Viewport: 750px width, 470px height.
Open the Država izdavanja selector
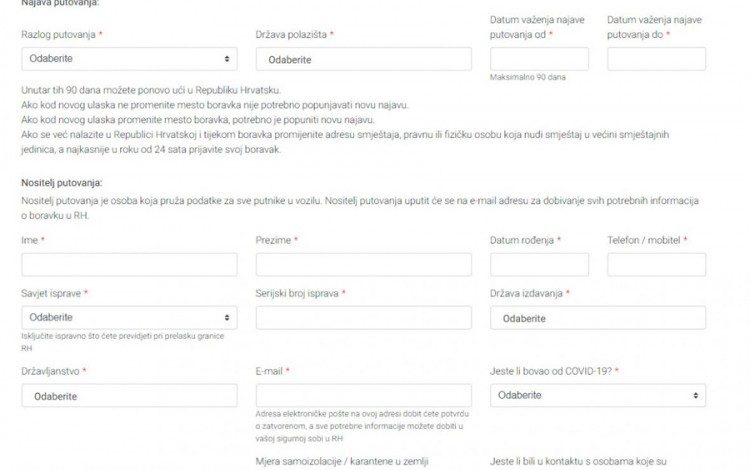click(x=597, y=318)
